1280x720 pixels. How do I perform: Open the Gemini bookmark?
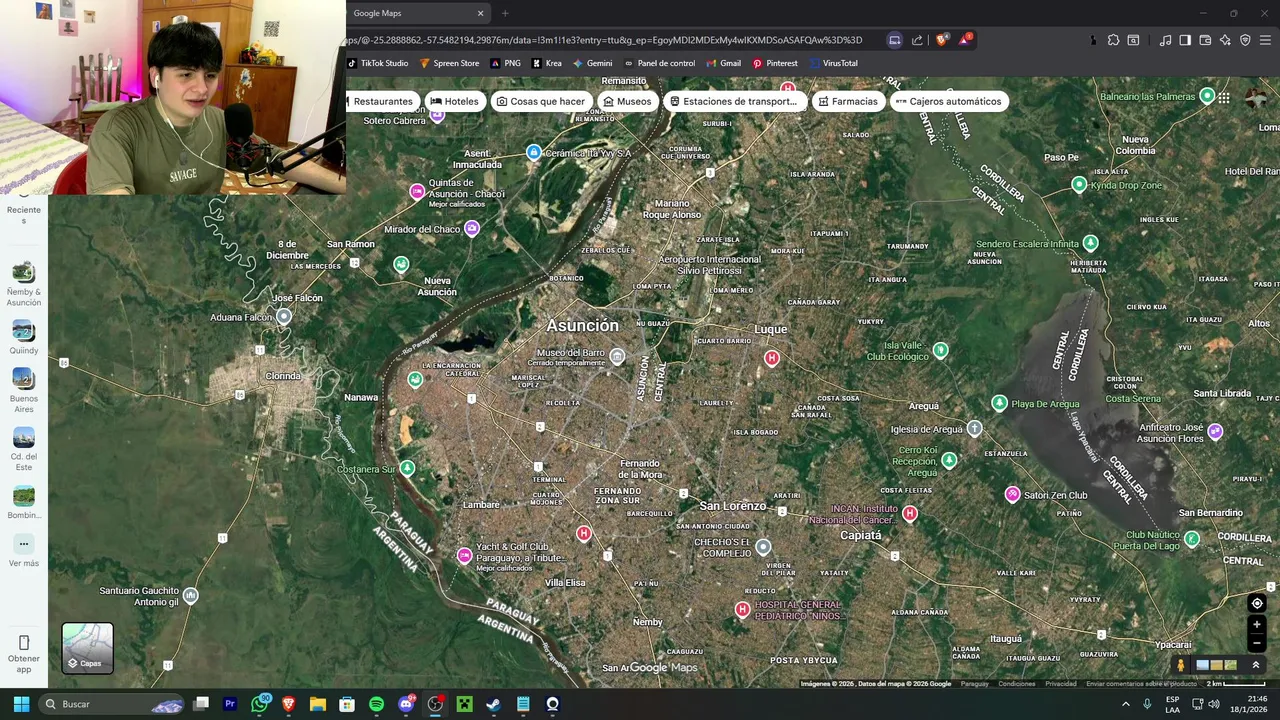(x=592, y=63)
